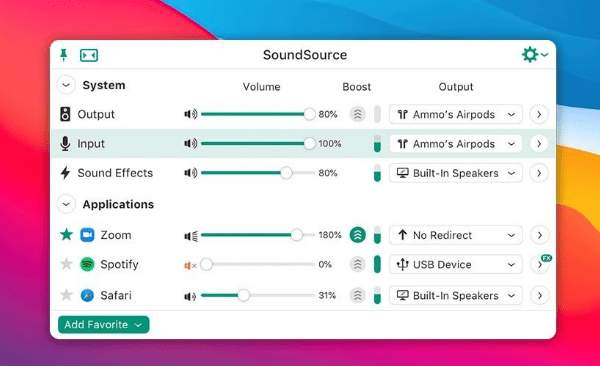Click the Boost column header
Screen dimensions: 600x366
[357, 87]
